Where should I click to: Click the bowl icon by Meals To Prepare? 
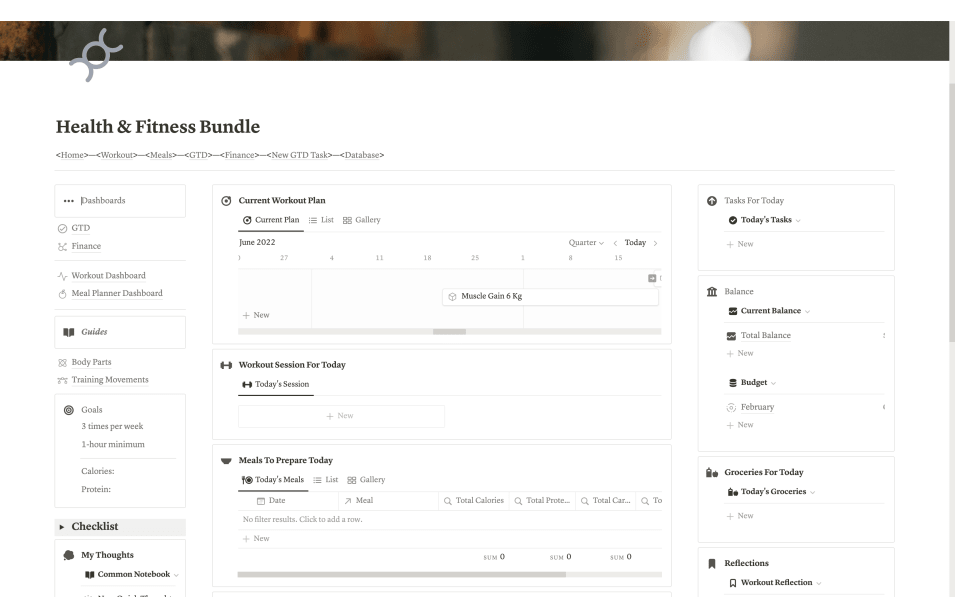tap(226, 461)
